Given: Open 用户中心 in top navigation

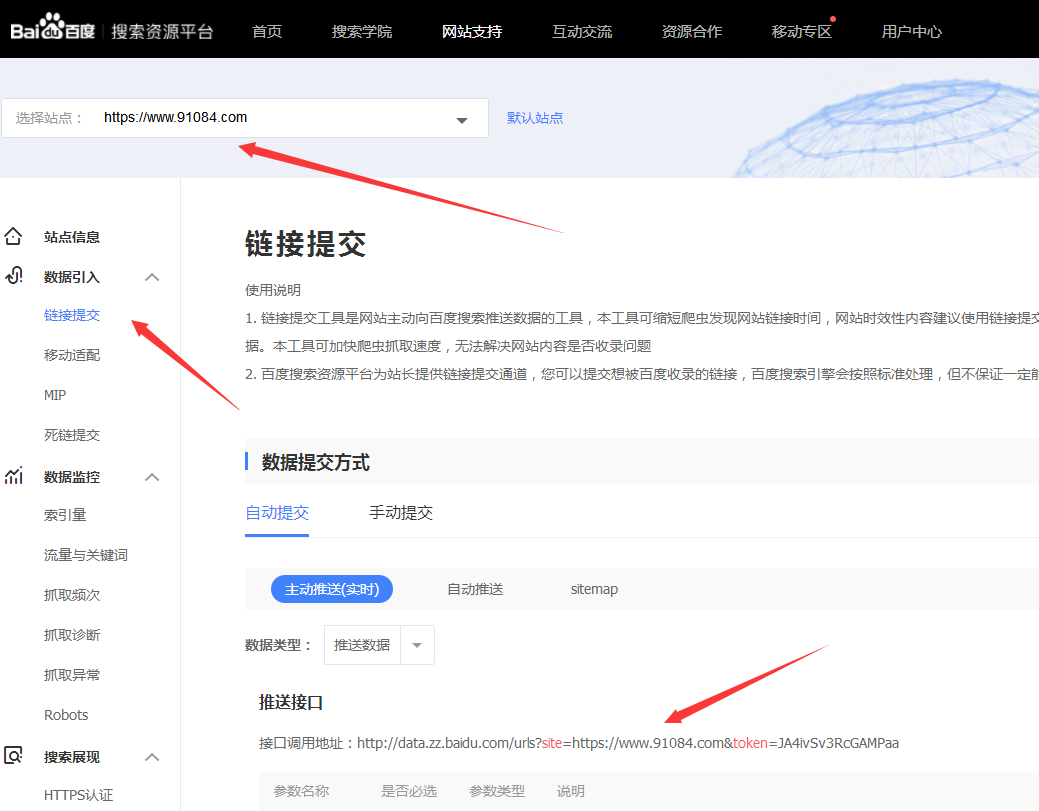Looking at the screenshot, I should 911,31.
